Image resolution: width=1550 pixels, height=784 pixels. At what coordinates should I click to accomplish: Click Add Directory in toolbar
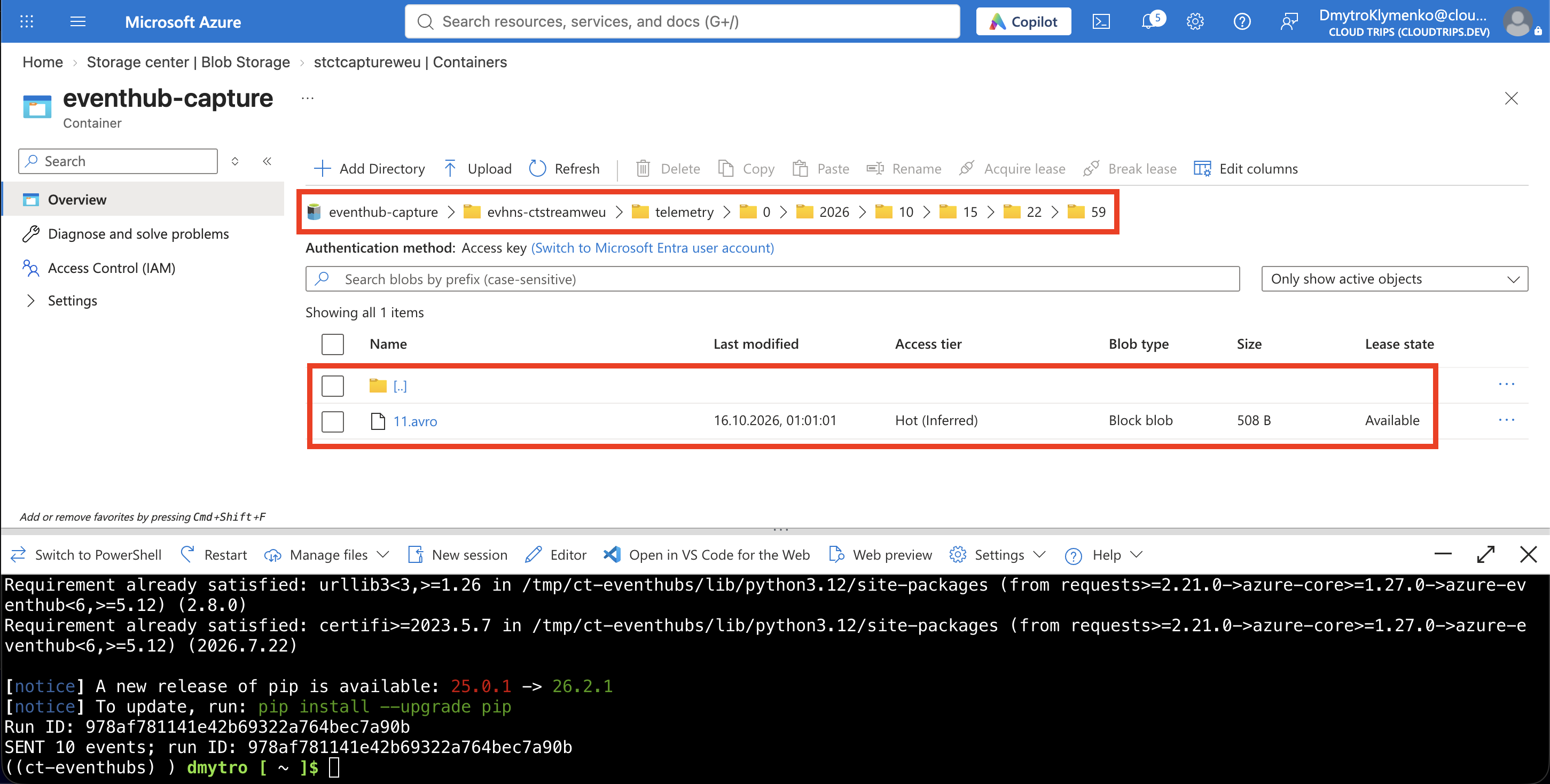pyautogui.click(x=370, y=168)
